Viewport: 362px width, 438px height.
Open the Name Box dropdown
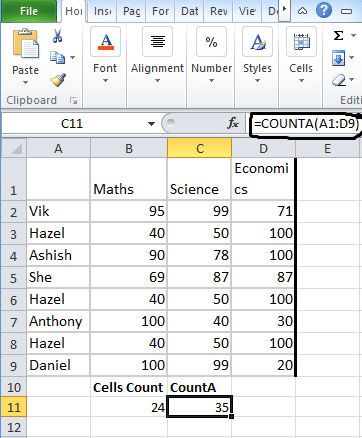(x=151, y=124)
